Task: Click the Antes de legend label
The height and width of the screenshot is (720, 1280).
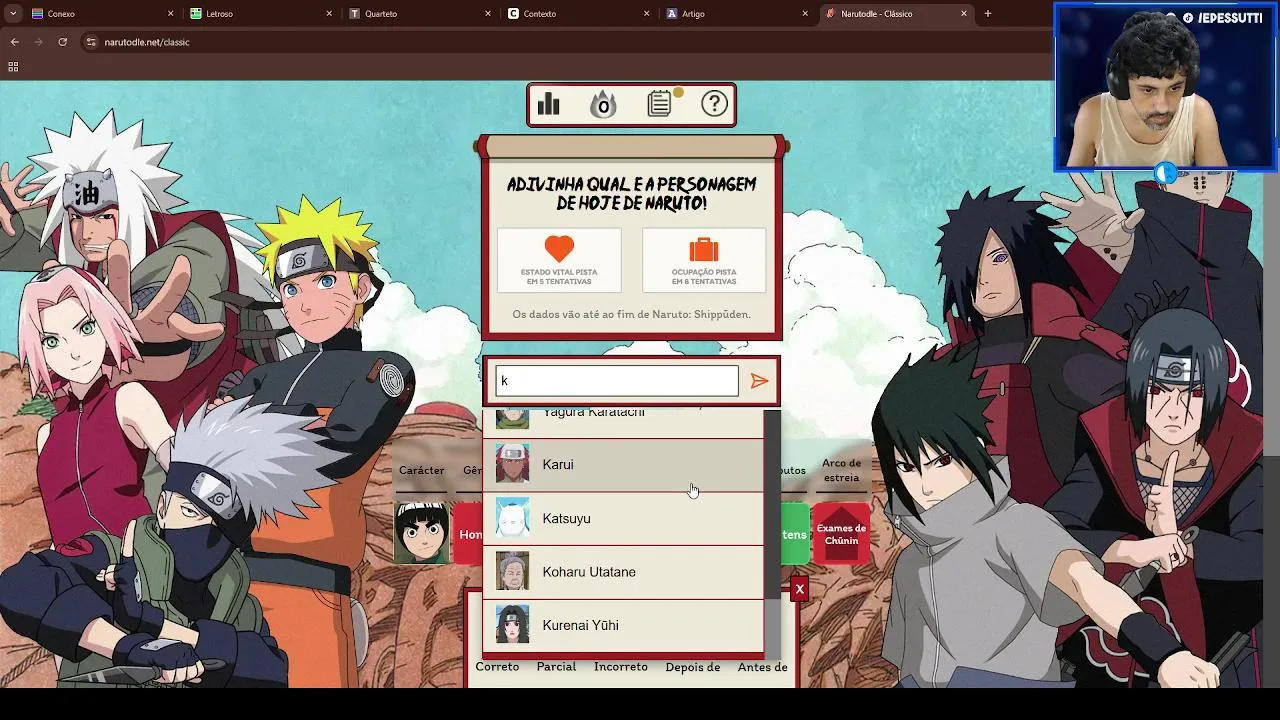Action: pyautogui.click(x=763, y=668)
